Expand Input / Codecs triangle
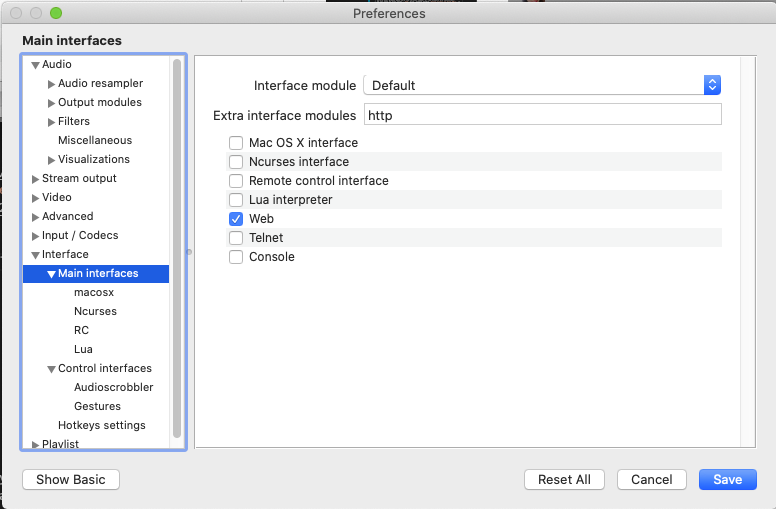The width and height of the screenshot is (776, 509). tap(35, 236)
